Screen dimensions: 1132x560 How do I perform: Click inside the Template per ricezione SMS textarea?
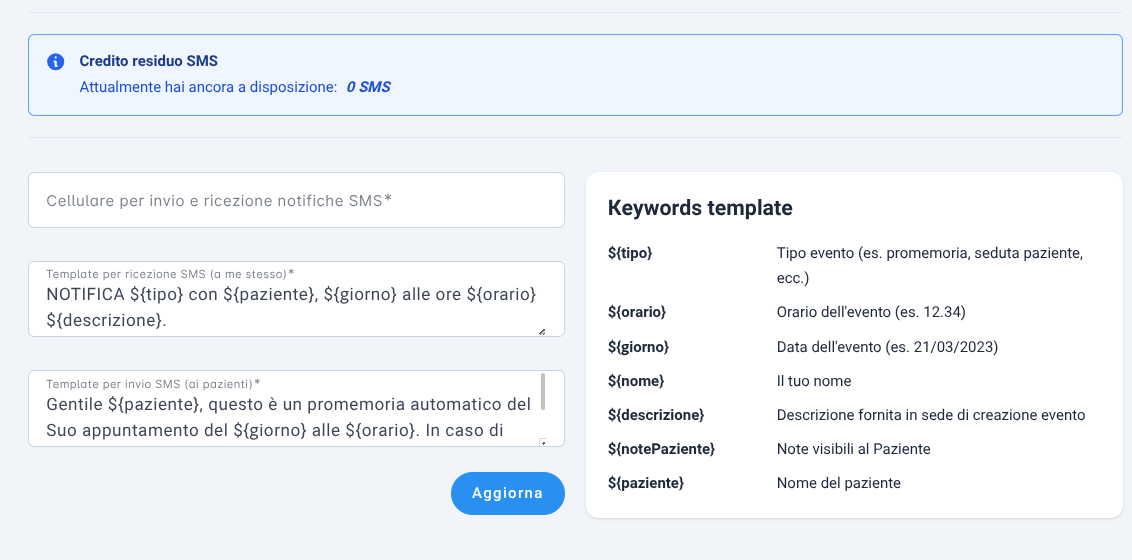(x=296, y=299)
